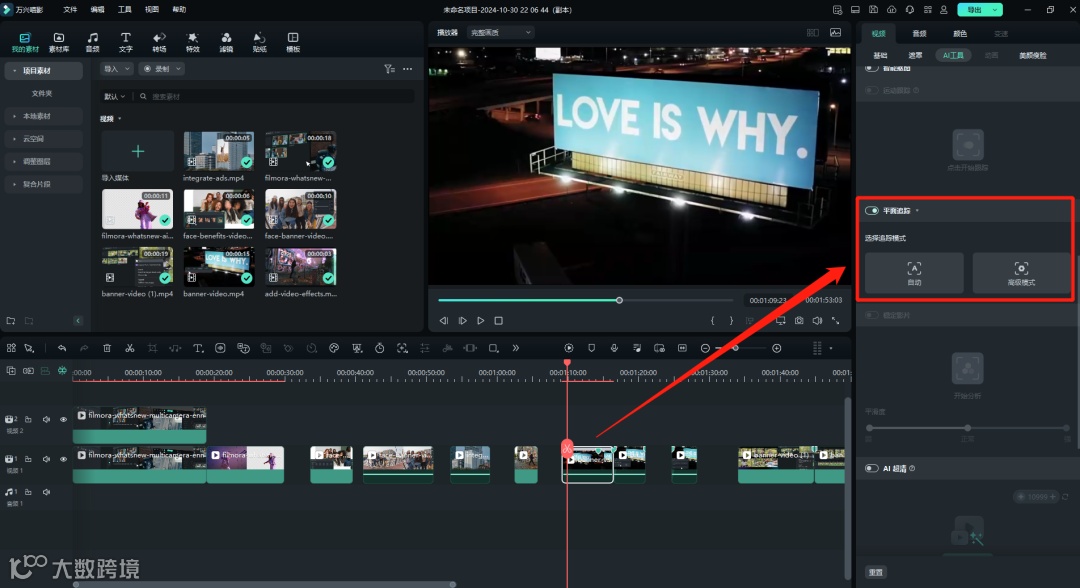Switch to the 颜色 tab in properties
The image size is (1080, 588).
(959, 33)
